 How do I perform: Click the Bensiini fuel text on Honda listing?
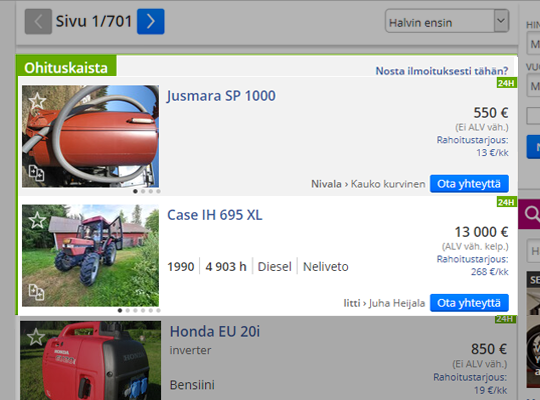click(x=192, y=385)
